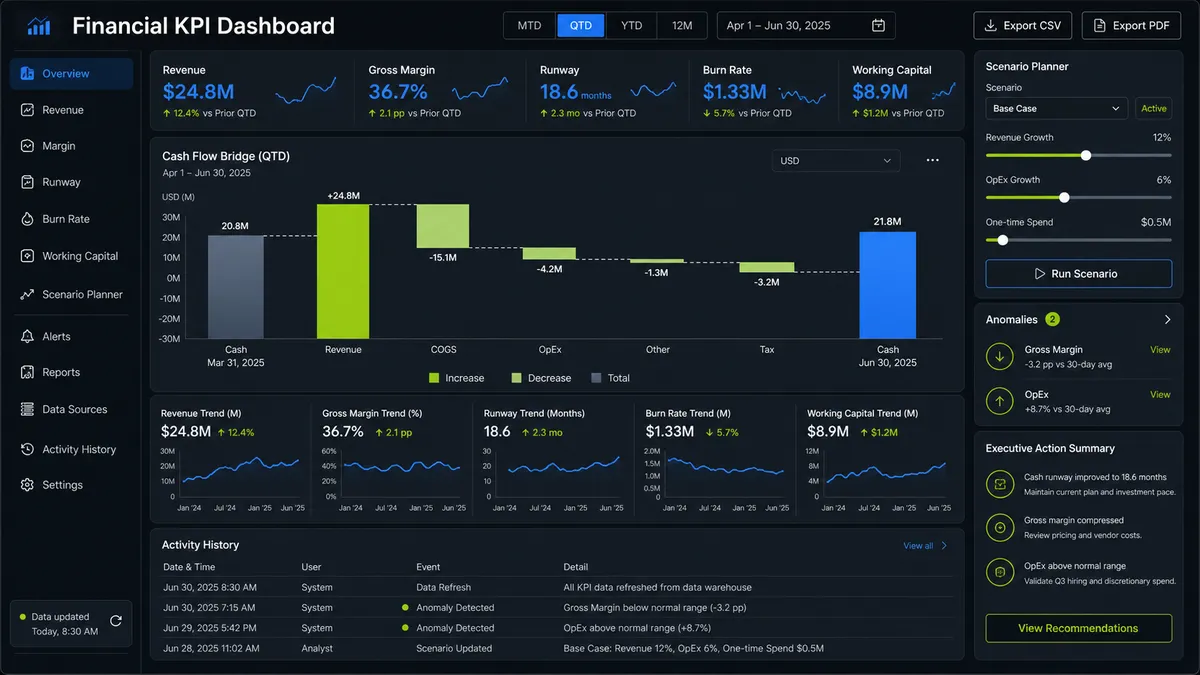Click the Margin sidebar icon
Image resolution: width=1200 pixels, height=675 pixels.
click(x=27, y=146)
